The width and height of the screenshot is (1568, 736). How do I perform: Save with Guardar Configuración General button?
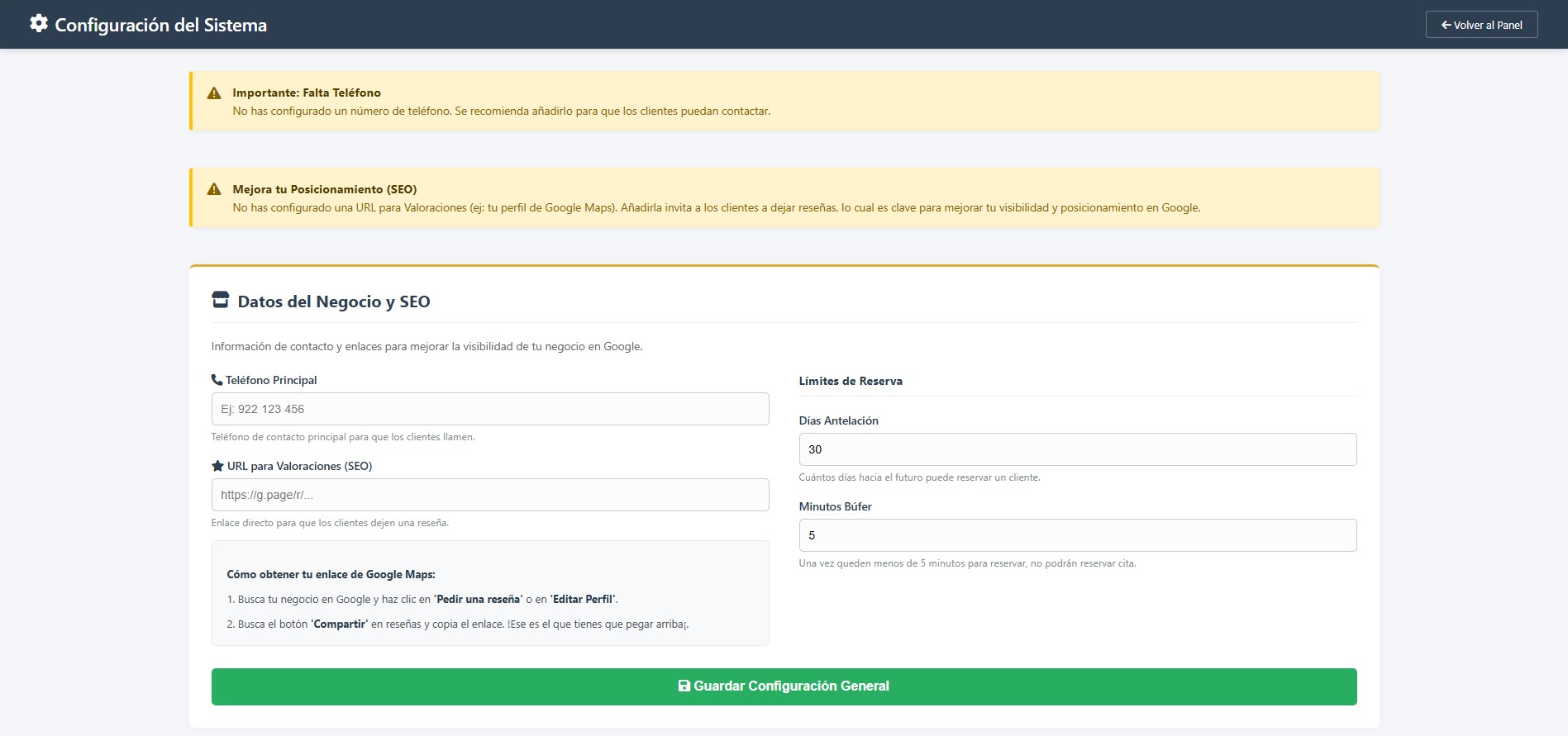(784, 686)
